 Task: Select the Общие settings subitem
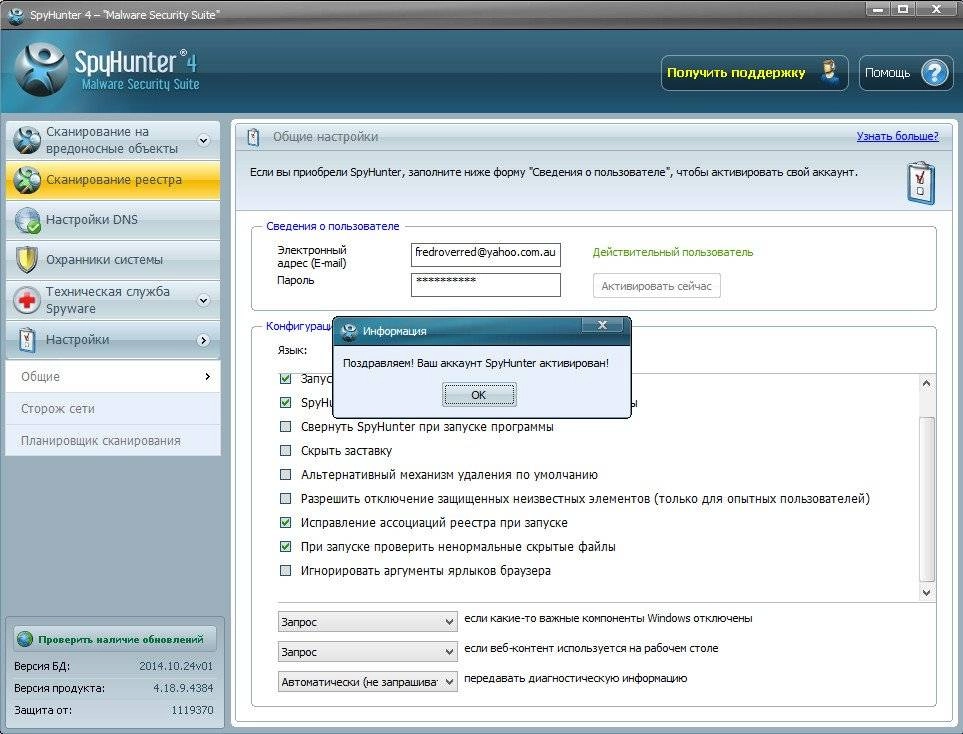113,377
